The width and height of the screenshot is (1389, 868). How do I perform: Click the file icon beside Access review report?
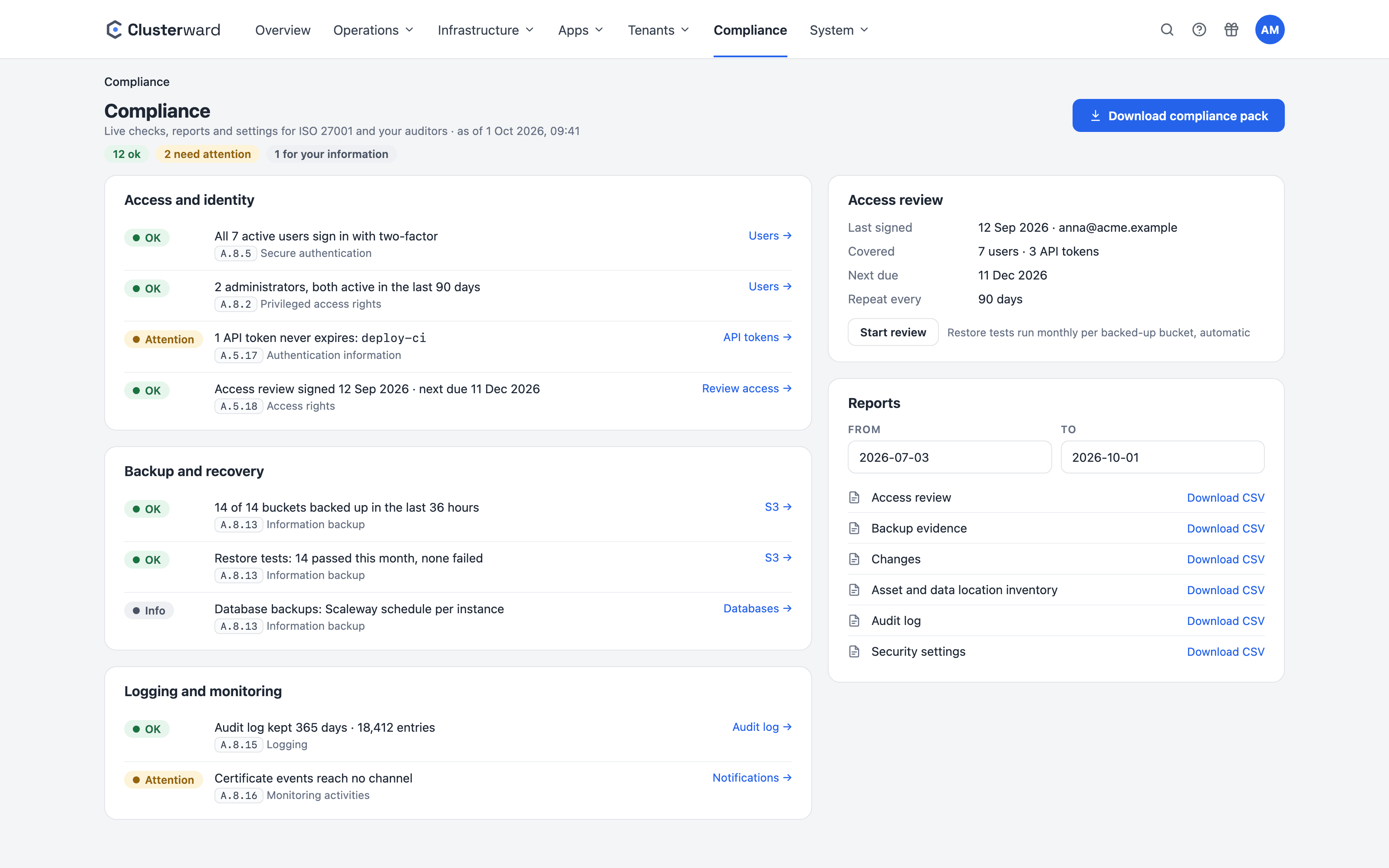[x=854, y=498]
